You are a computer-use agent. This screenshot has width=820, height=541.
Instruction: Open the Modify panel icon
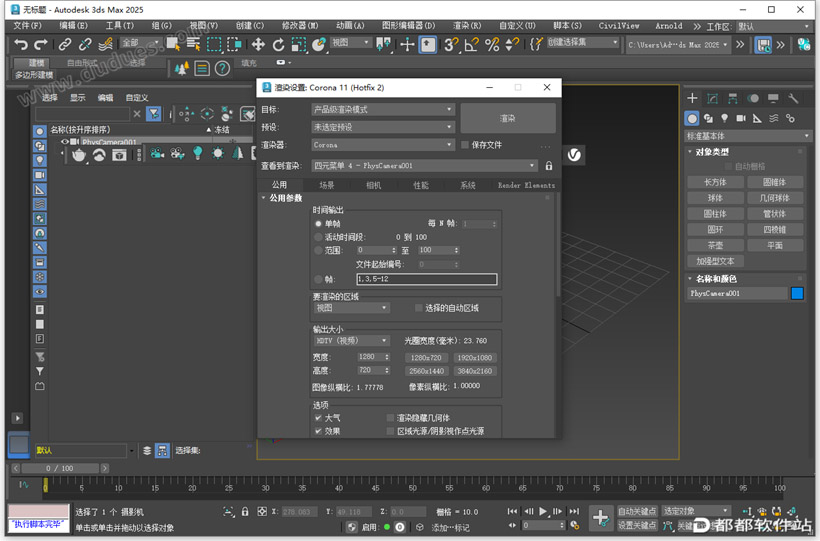712,98
